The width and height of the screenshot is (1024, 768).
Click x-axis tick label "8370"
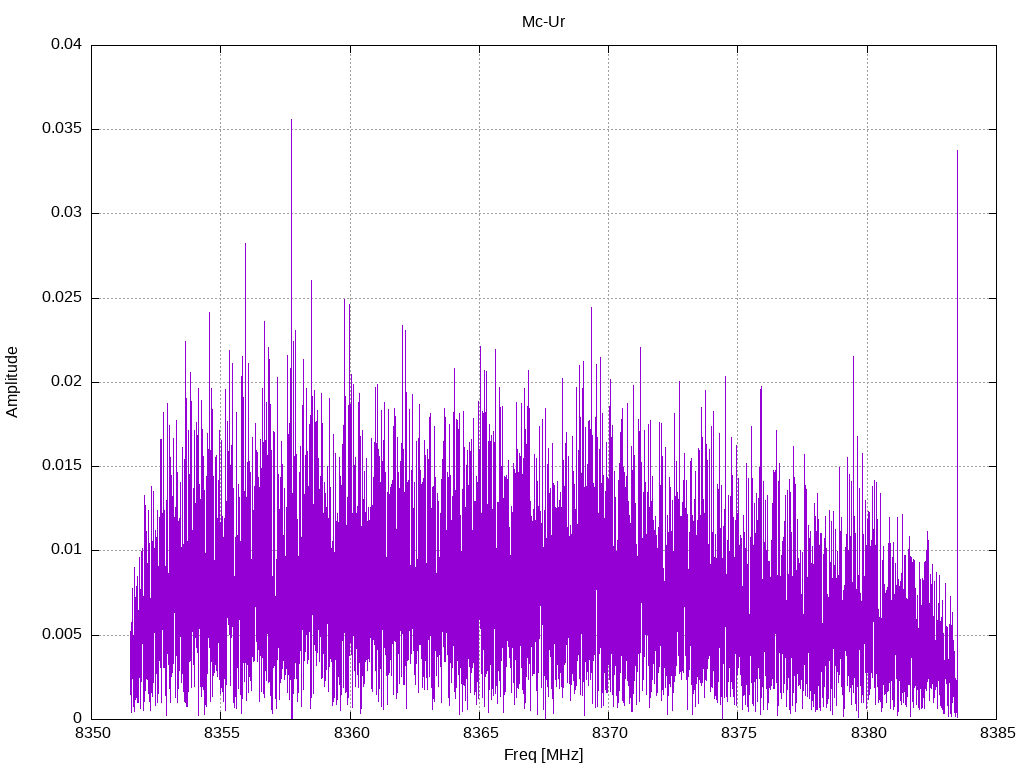click(x=609, y=733)
